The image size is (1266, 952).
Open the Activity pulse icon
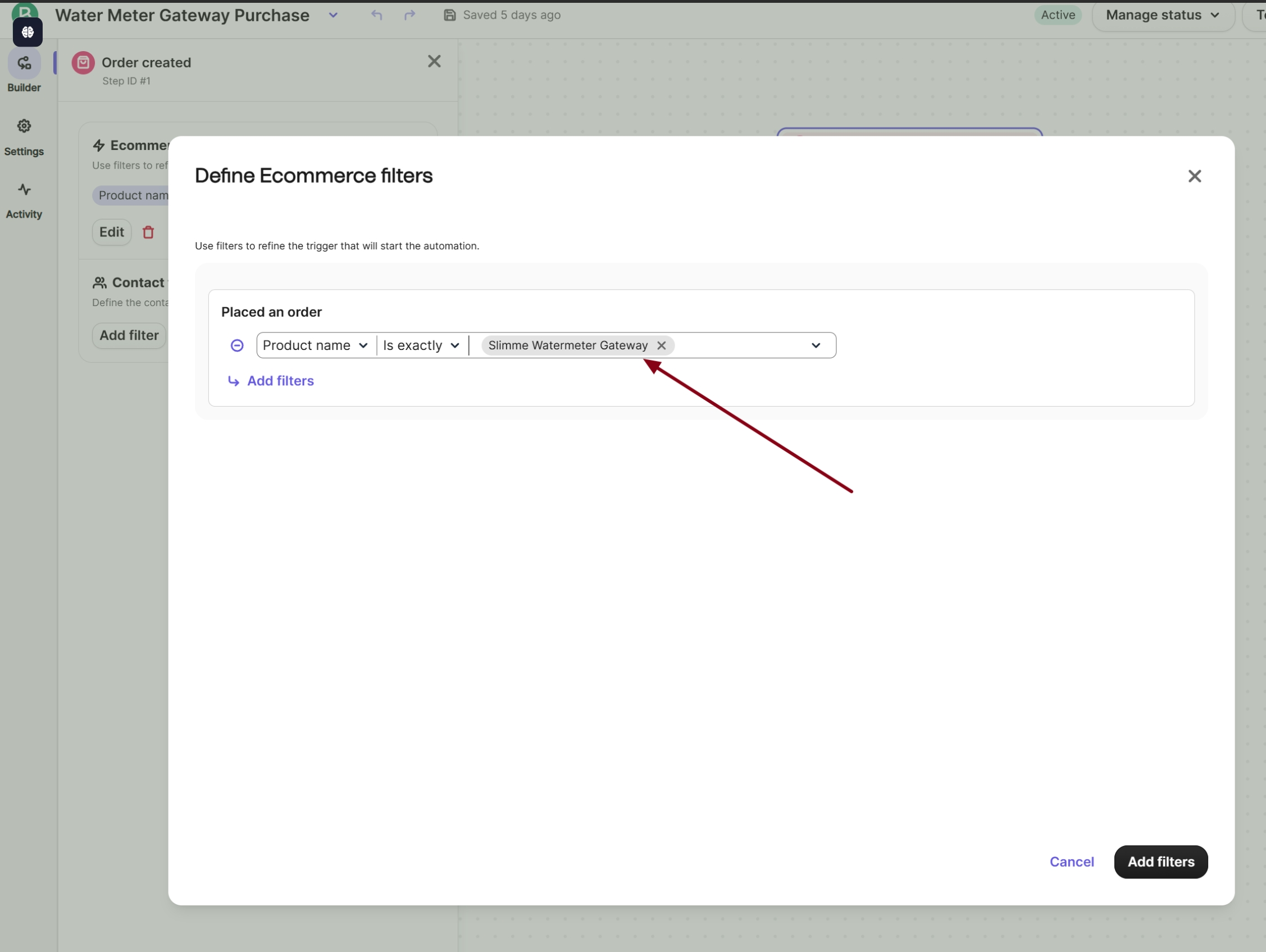(24, 189)
